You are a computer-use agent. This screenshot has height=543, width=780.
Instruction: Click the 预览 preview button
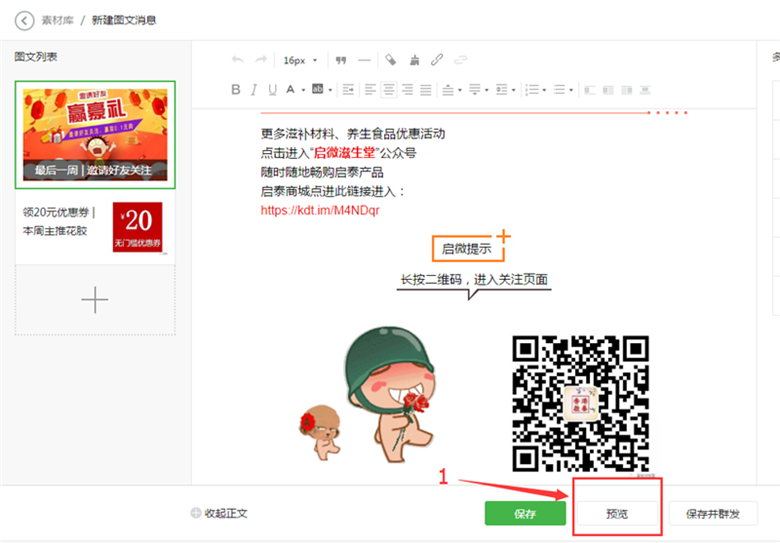coord(617,514)
